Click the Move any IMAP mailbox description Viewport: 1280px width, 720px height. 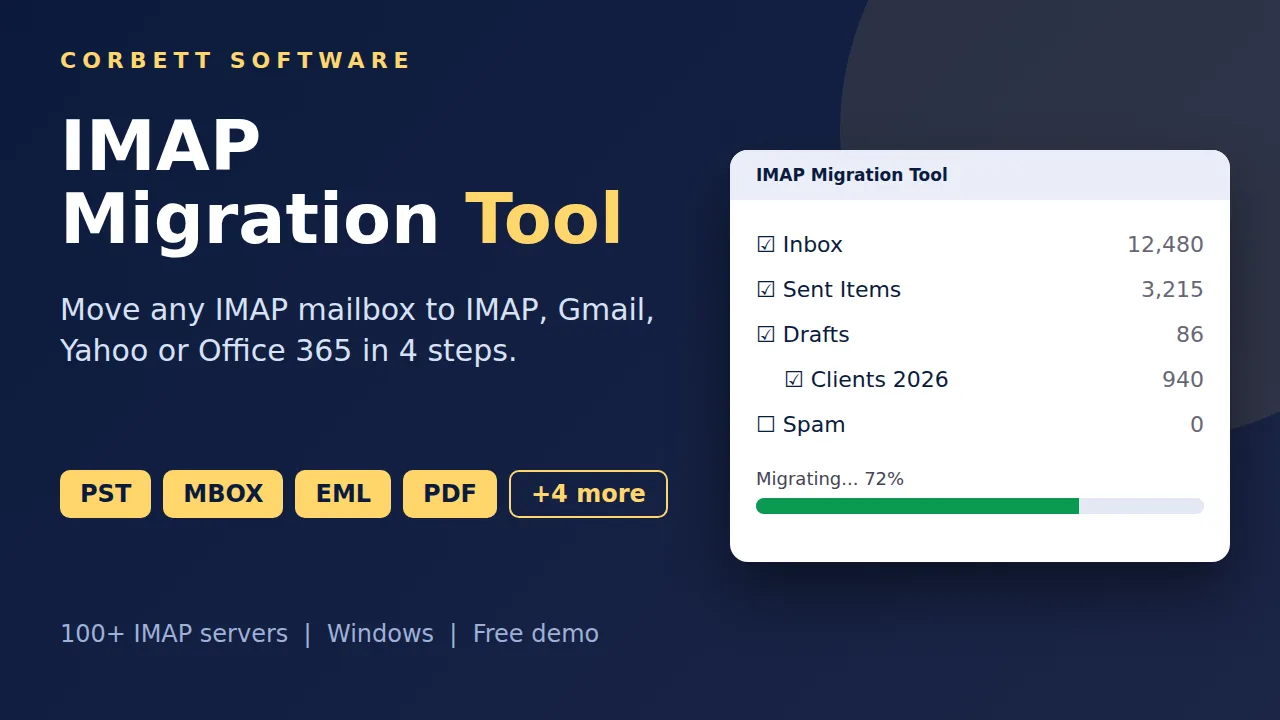click(x=357, y=330)
